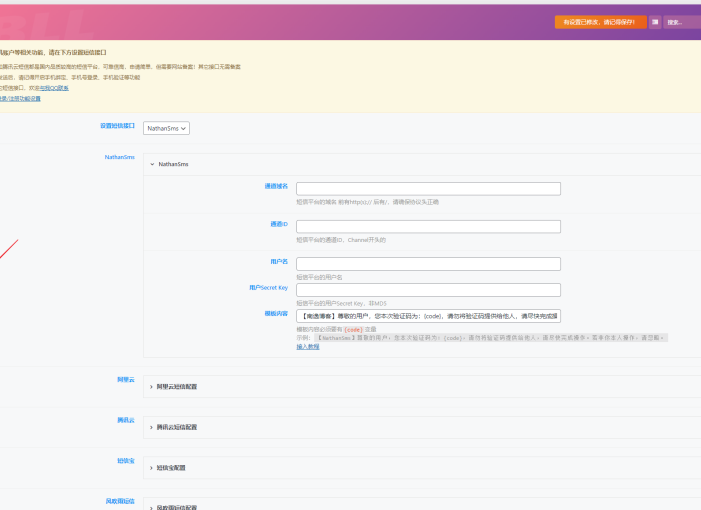This screenshot has height=510, width=701.
Task: Click the 用户Secret Key input field
Action: (x=428, y=290)
